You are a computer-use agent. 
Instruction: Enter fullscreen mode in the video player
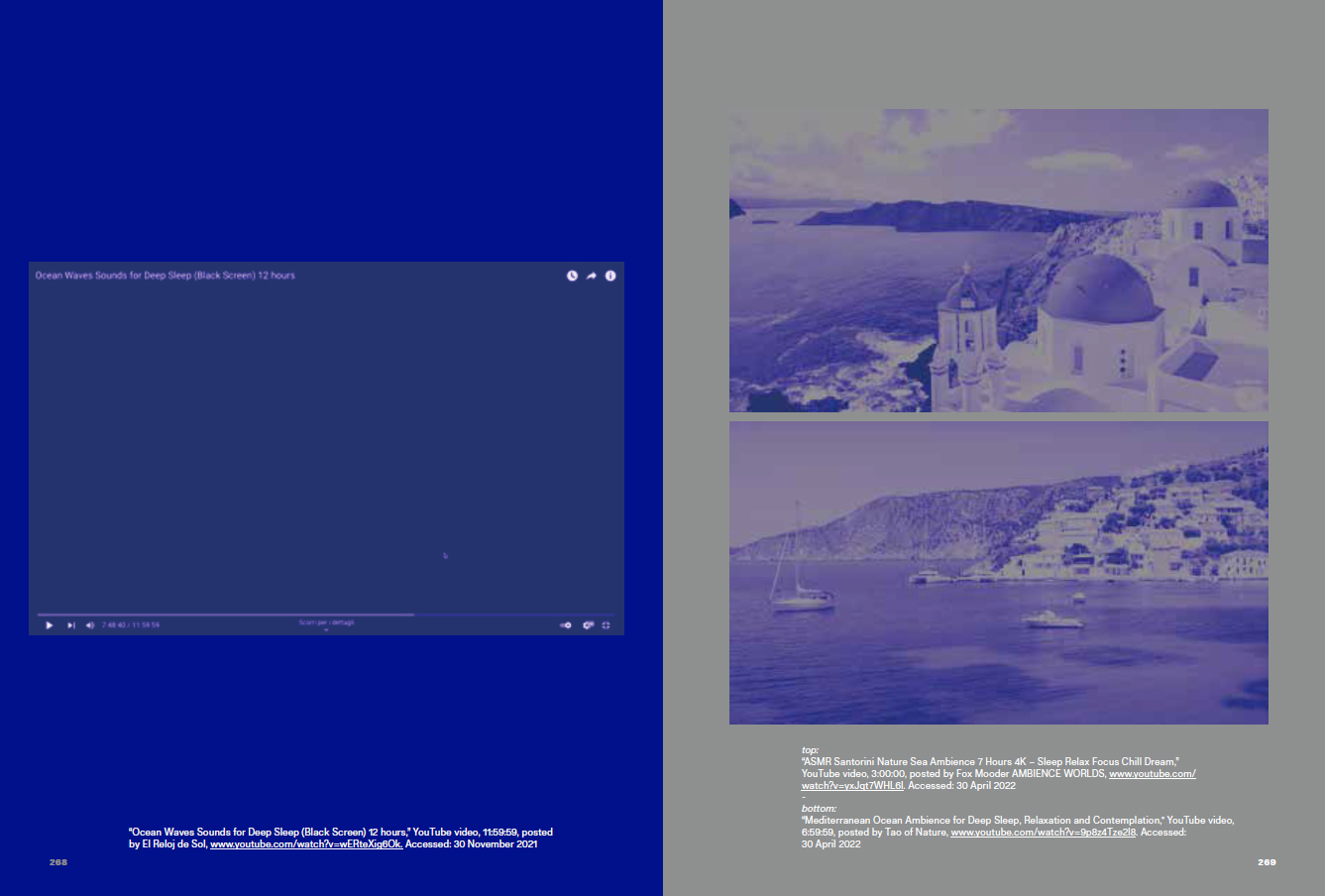click(x=607, y=625)
